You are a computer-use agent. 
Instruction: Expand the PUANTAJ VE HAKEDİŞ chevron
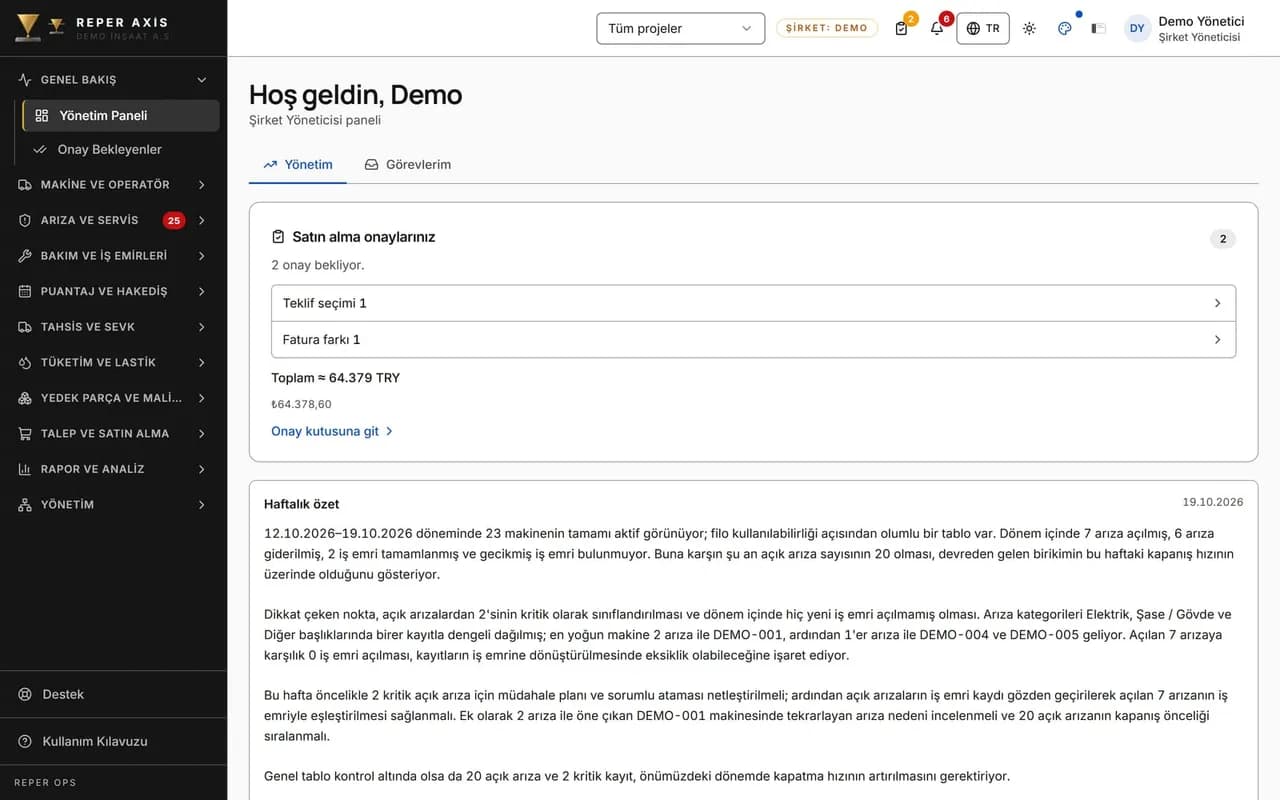coord(202,291)
